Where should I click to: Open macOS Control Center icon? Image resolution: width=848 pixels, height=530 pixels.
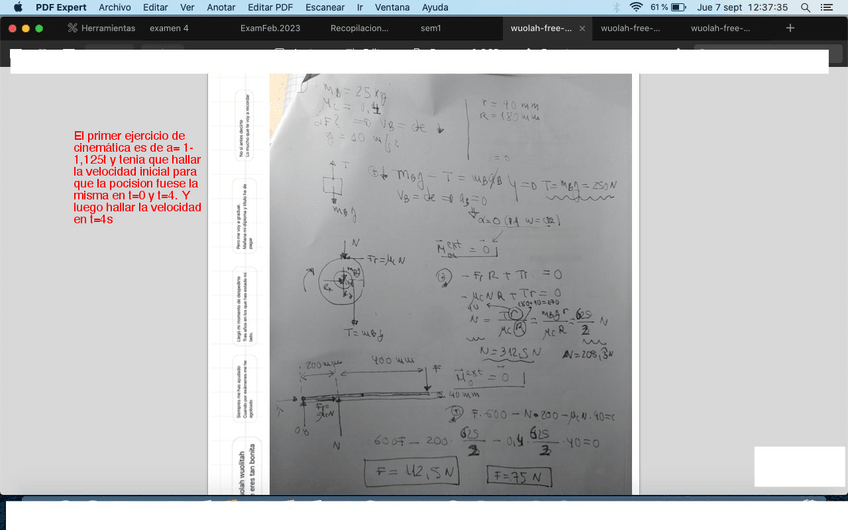pyautogui.click(x=826, y=7)
